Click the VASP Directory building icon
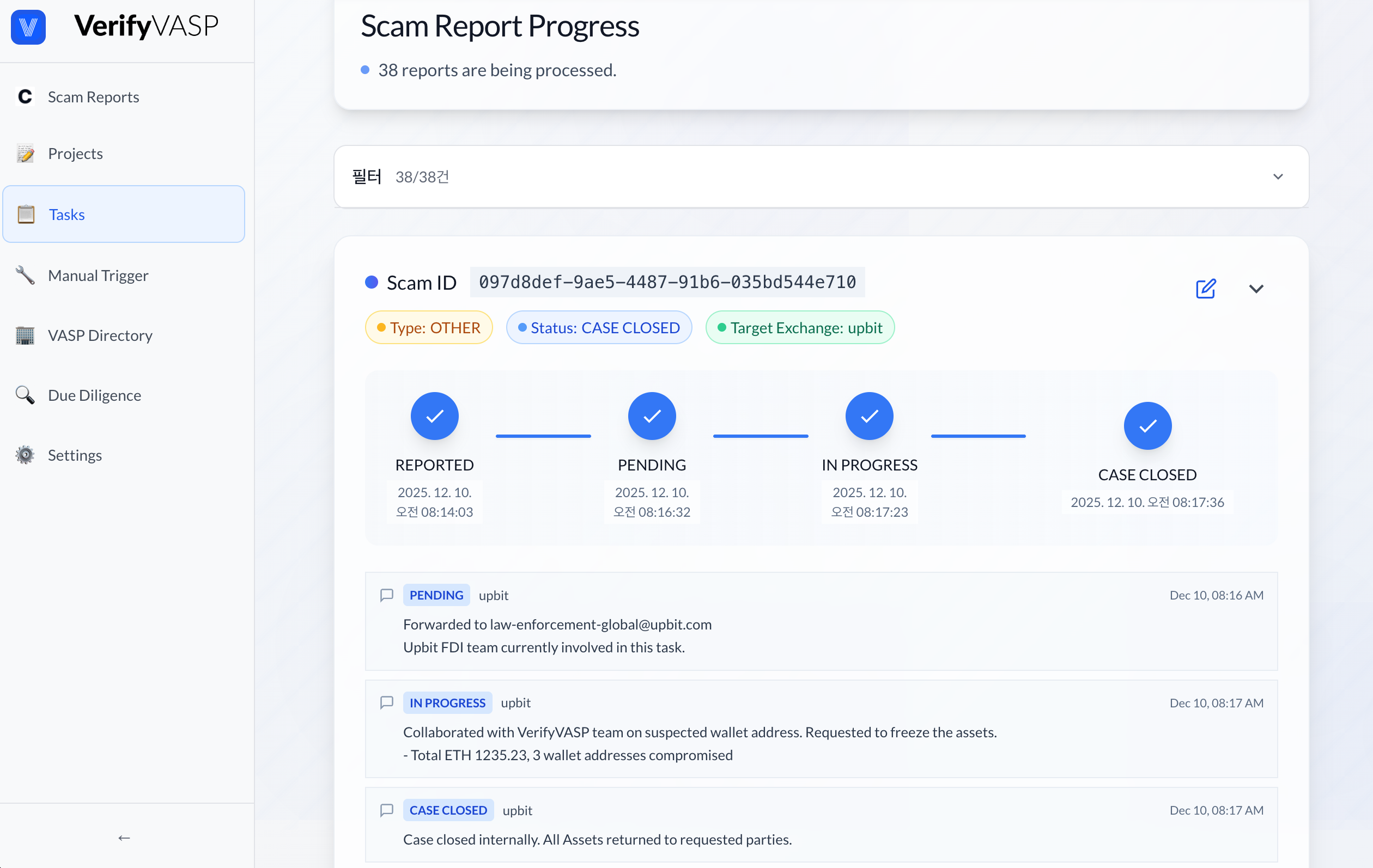Viewport: 1373px width, 868px height. pos(25,335)
